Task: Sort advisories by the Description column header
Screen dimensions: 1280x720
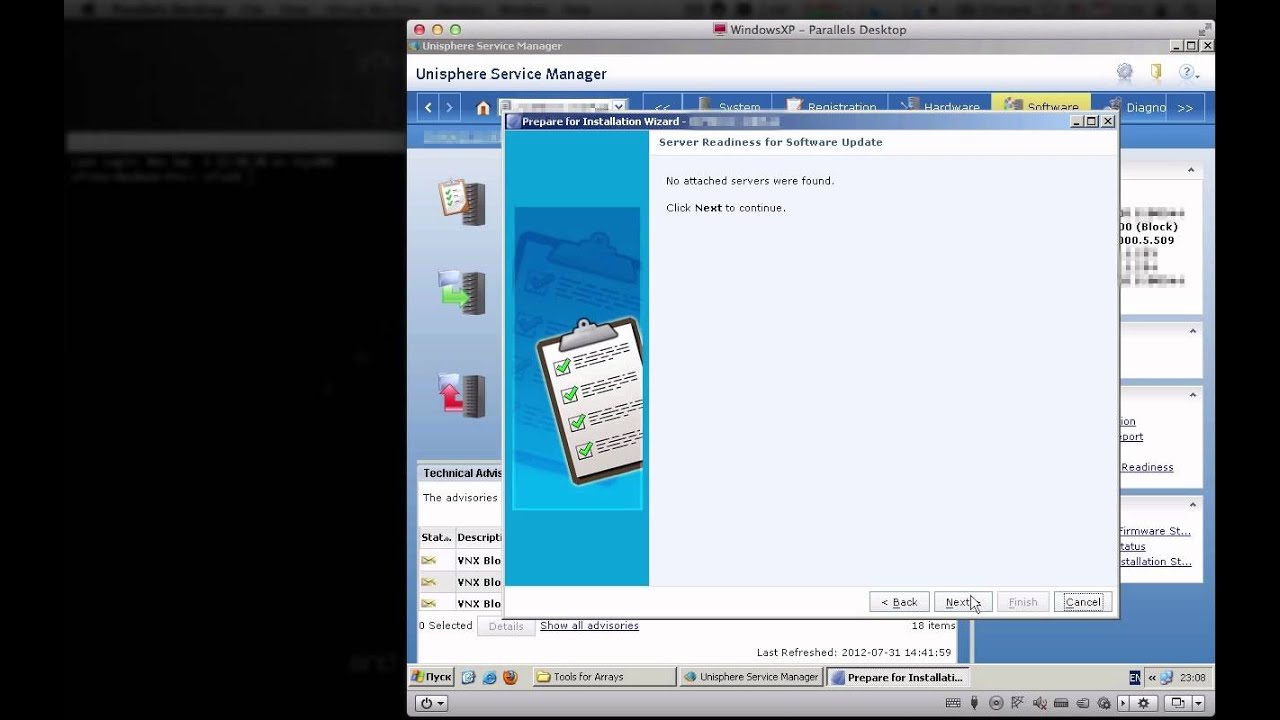Action: tap(479, 537)
